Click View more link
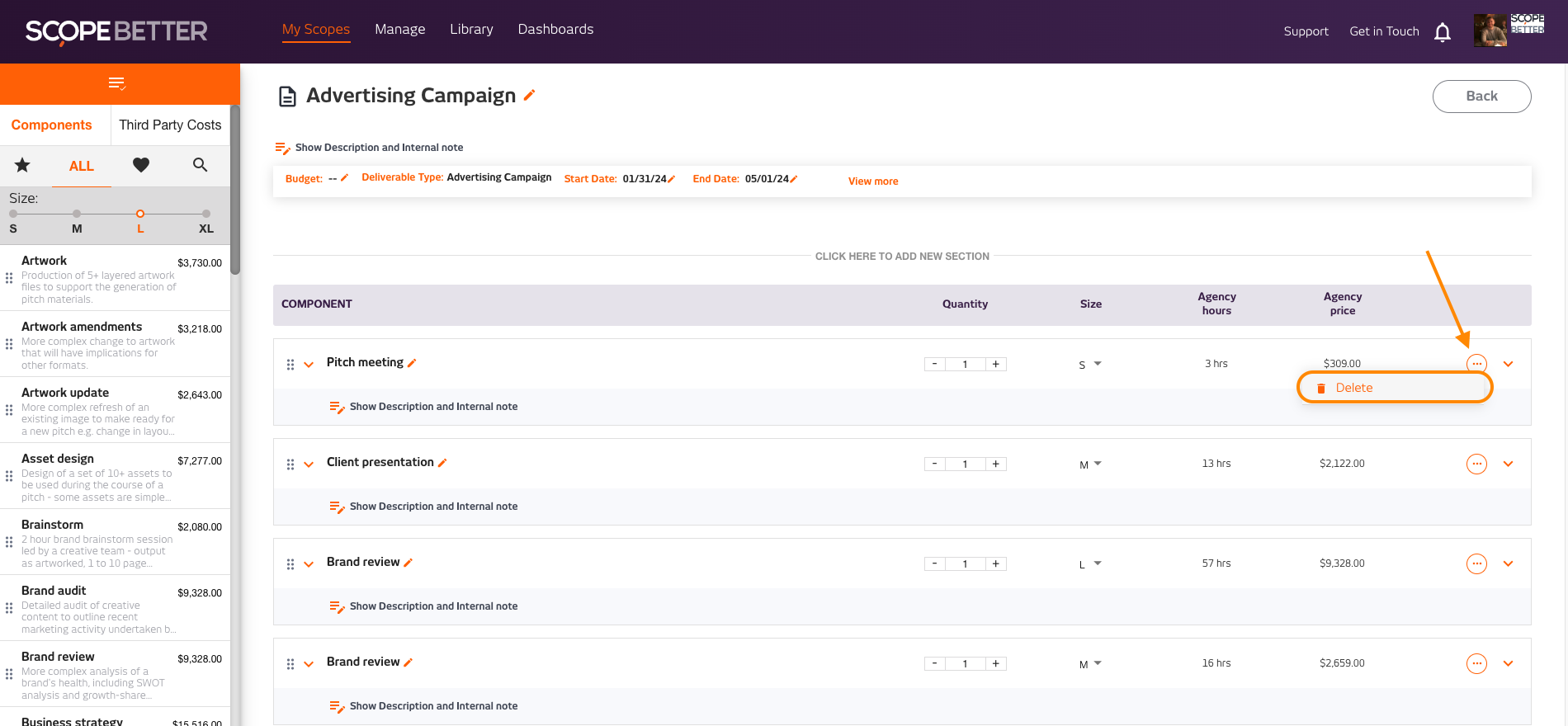This screenshot has height=726, width=1568. point(873,181)
